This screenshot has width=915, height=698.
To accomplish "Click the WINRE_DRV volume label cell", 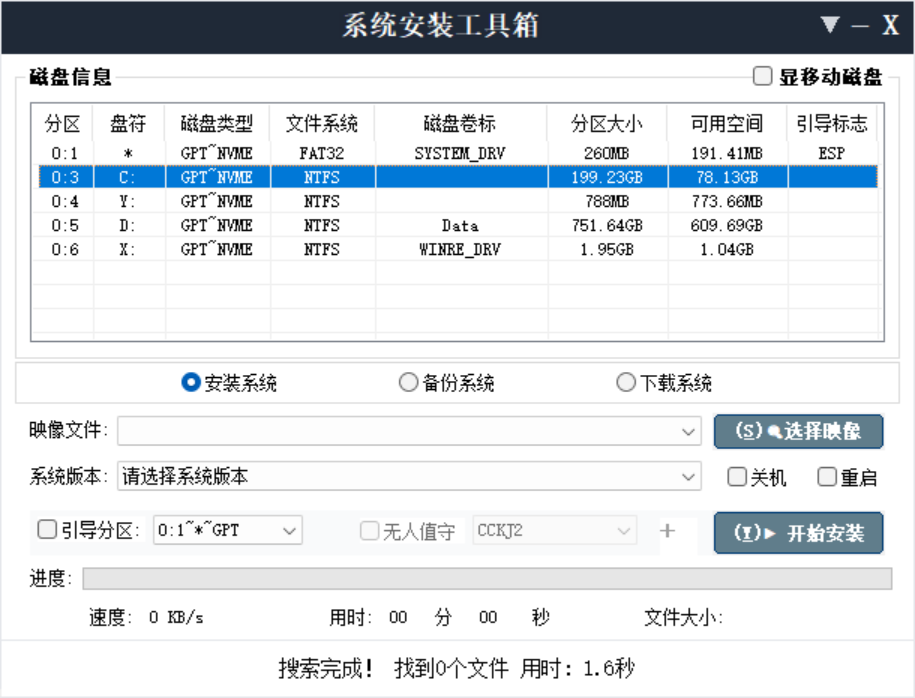I will tap(460, 249).
